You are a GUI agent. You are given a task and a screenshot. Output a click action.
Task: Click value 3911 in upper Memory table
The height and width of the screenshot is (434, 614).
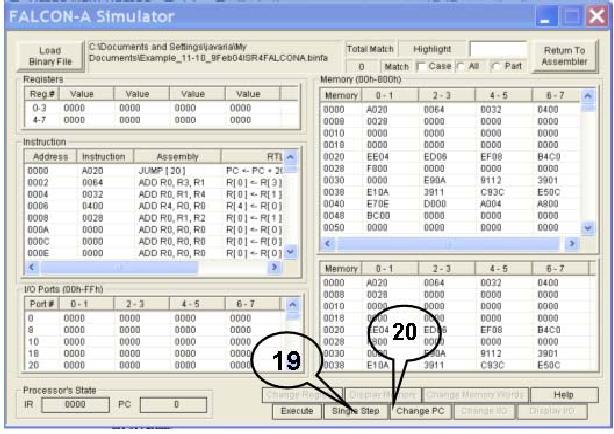(434, 192)
